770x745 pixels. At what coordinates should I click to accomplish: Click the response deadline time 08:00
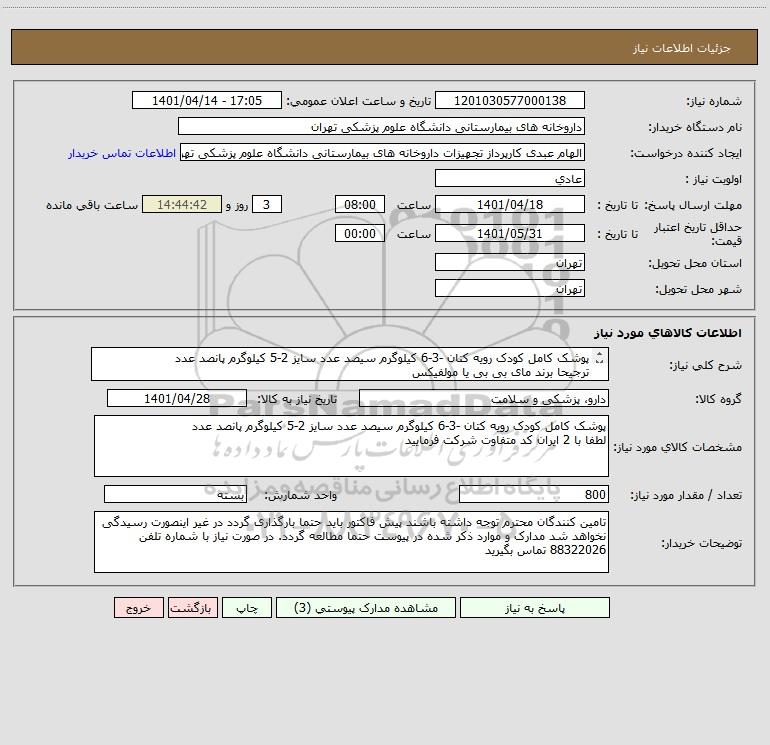pos(359,204)
